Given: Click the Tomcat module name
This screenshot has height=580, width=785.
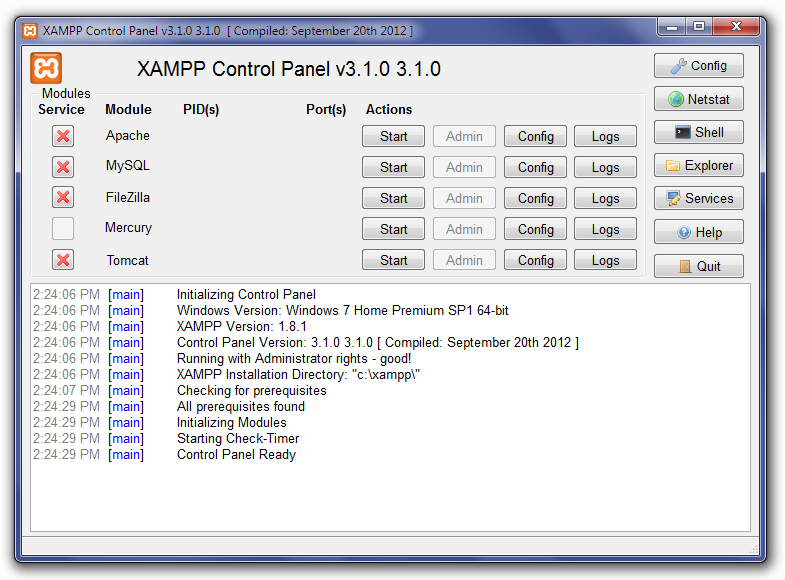Looking at the screenshot, I should [x=128, y=260].
